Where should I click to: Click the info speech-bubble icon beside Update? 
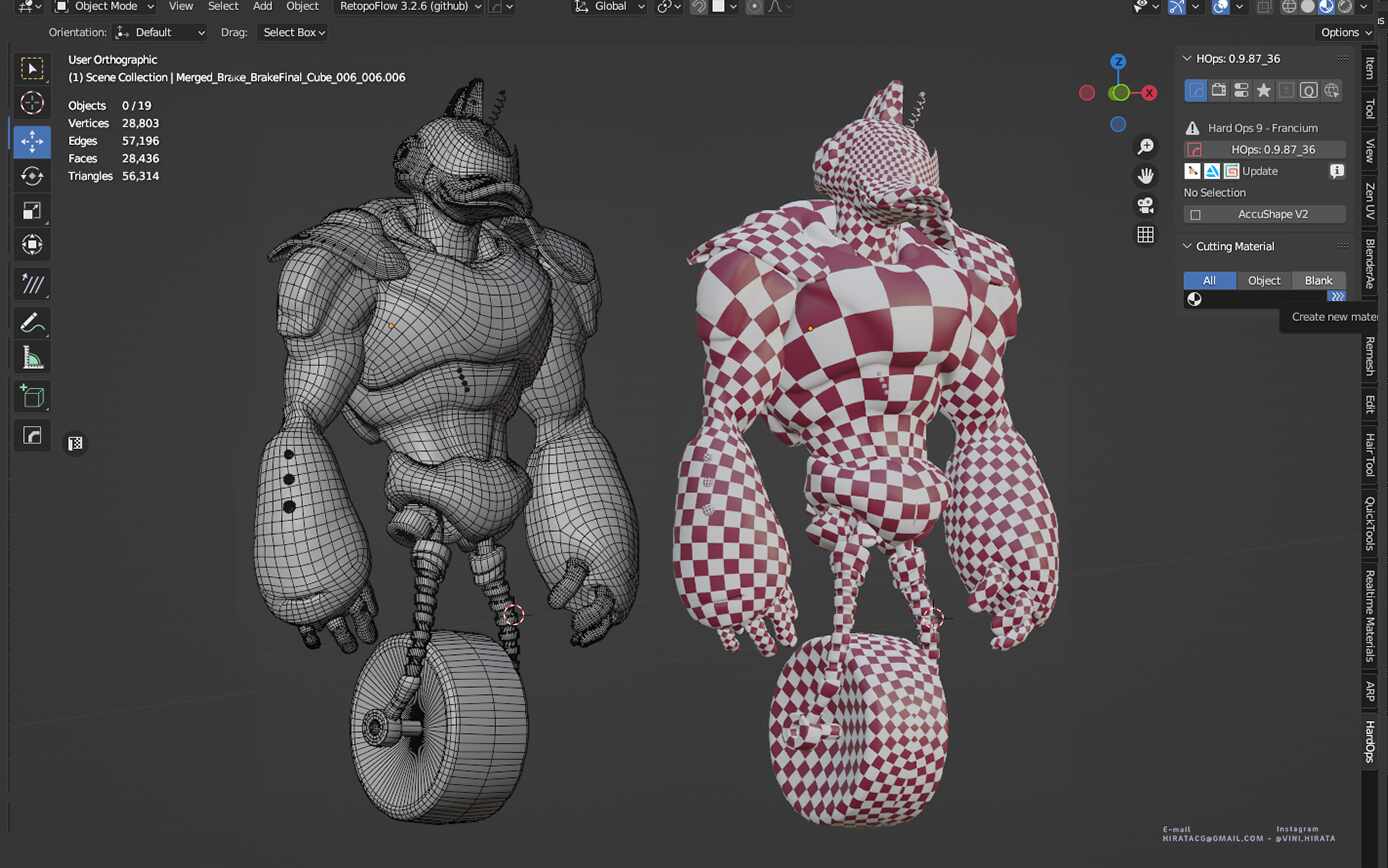(1337, 171)
